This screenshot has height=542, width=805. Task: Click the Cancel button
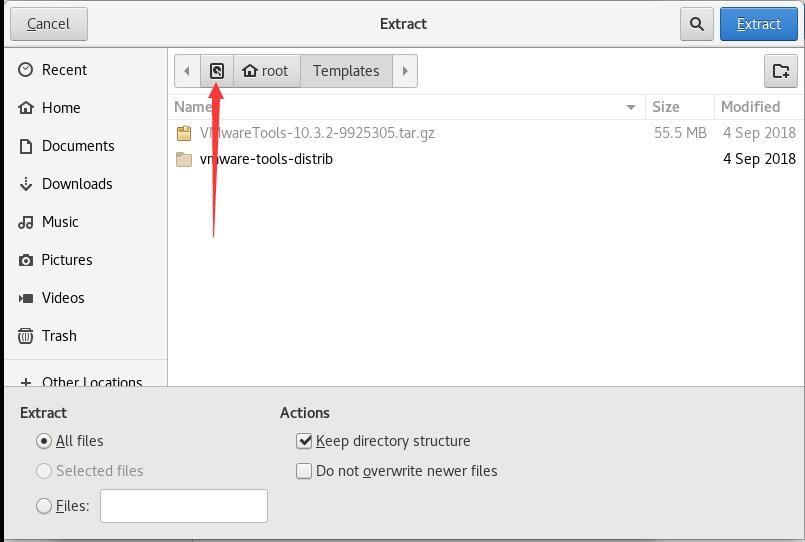click(48, 24)
